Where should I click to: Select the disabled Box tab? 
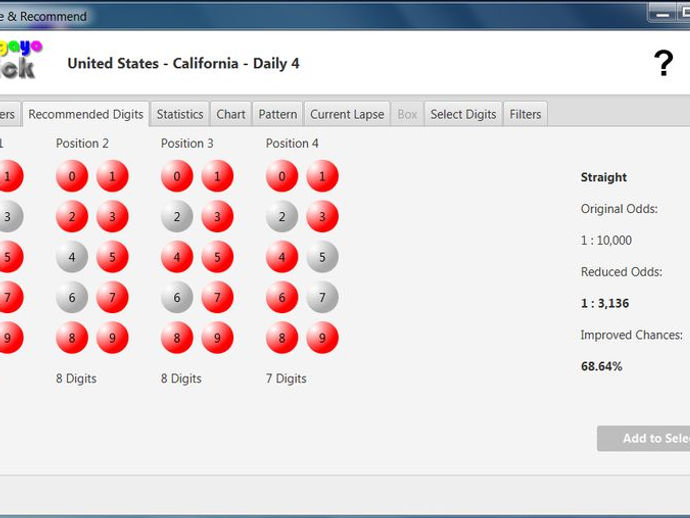click(407, 114)
